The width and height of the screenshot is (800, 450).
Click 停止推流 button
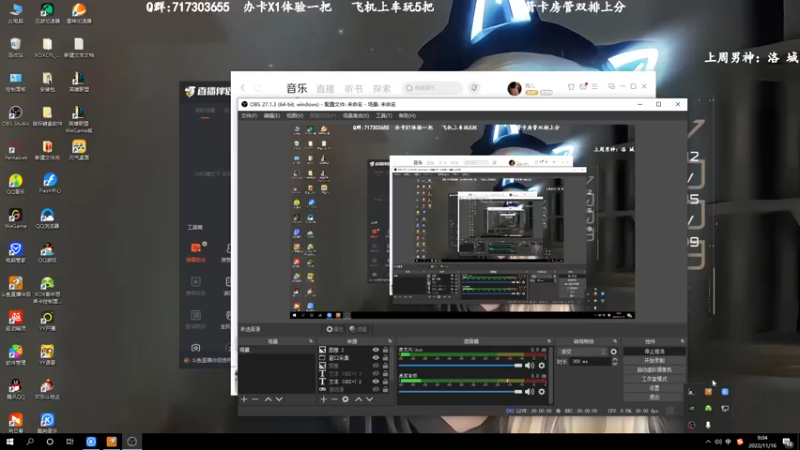654,351
